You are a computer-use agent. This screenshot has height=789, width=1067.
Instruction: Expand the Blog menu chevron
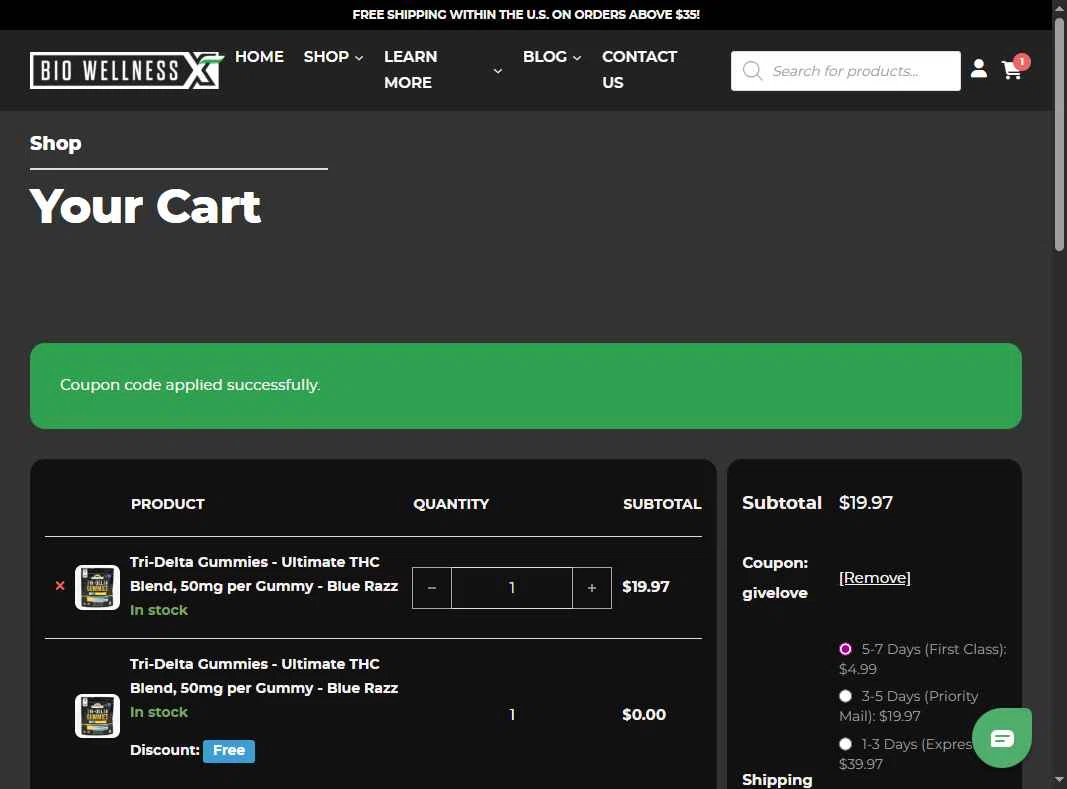(576, 58)
